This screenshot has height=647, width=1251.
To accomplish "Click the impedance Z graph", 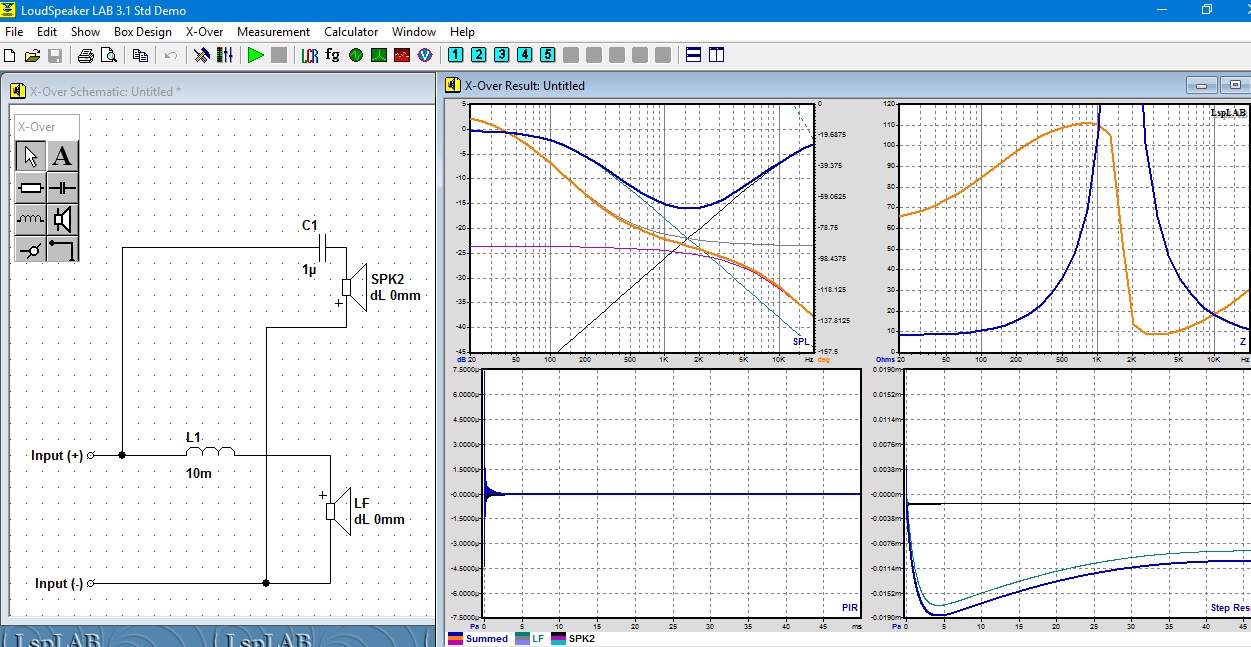I will (x=1075, y=227).
